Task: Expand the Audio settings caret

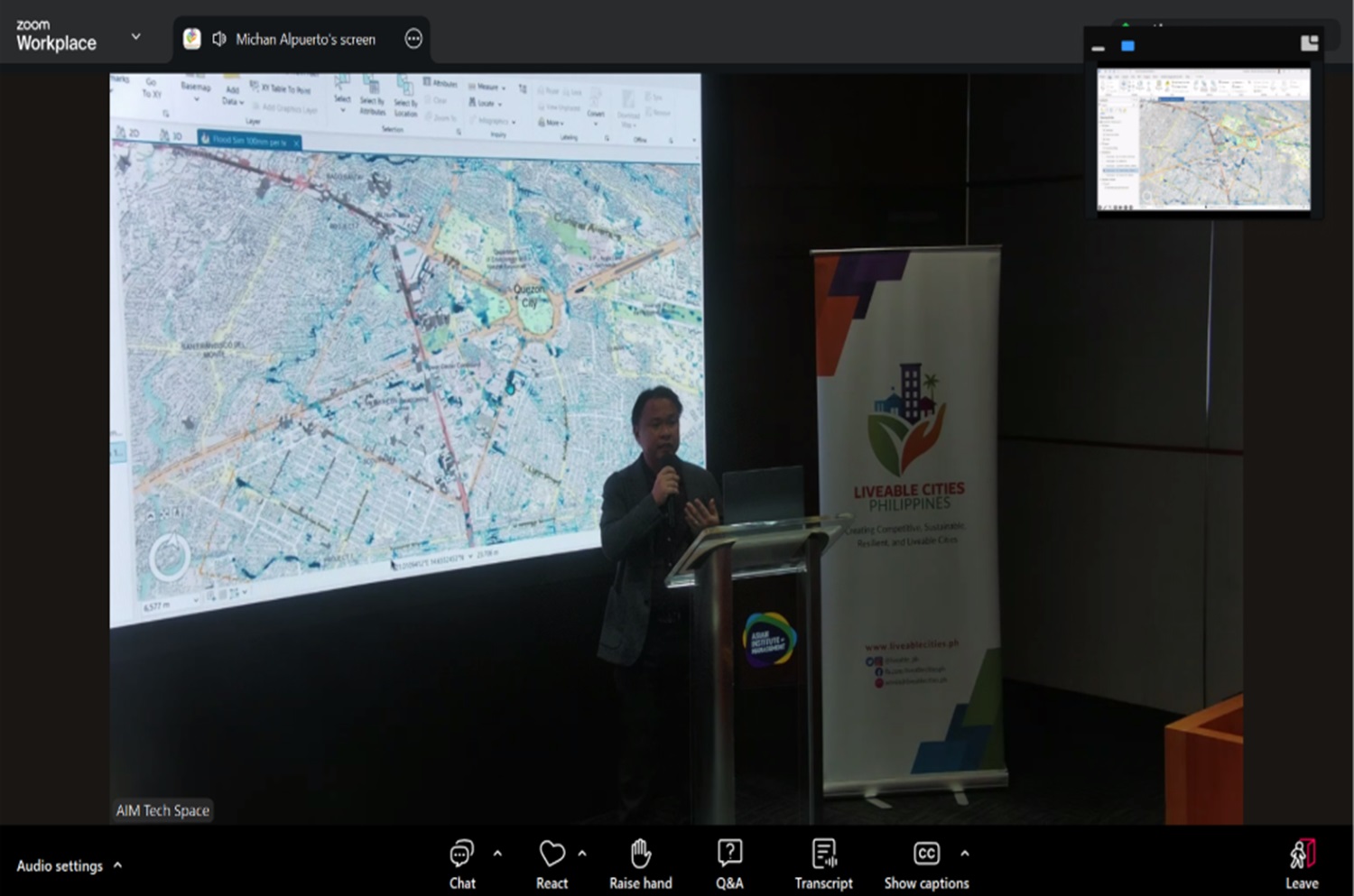Action: click(118, 864)
